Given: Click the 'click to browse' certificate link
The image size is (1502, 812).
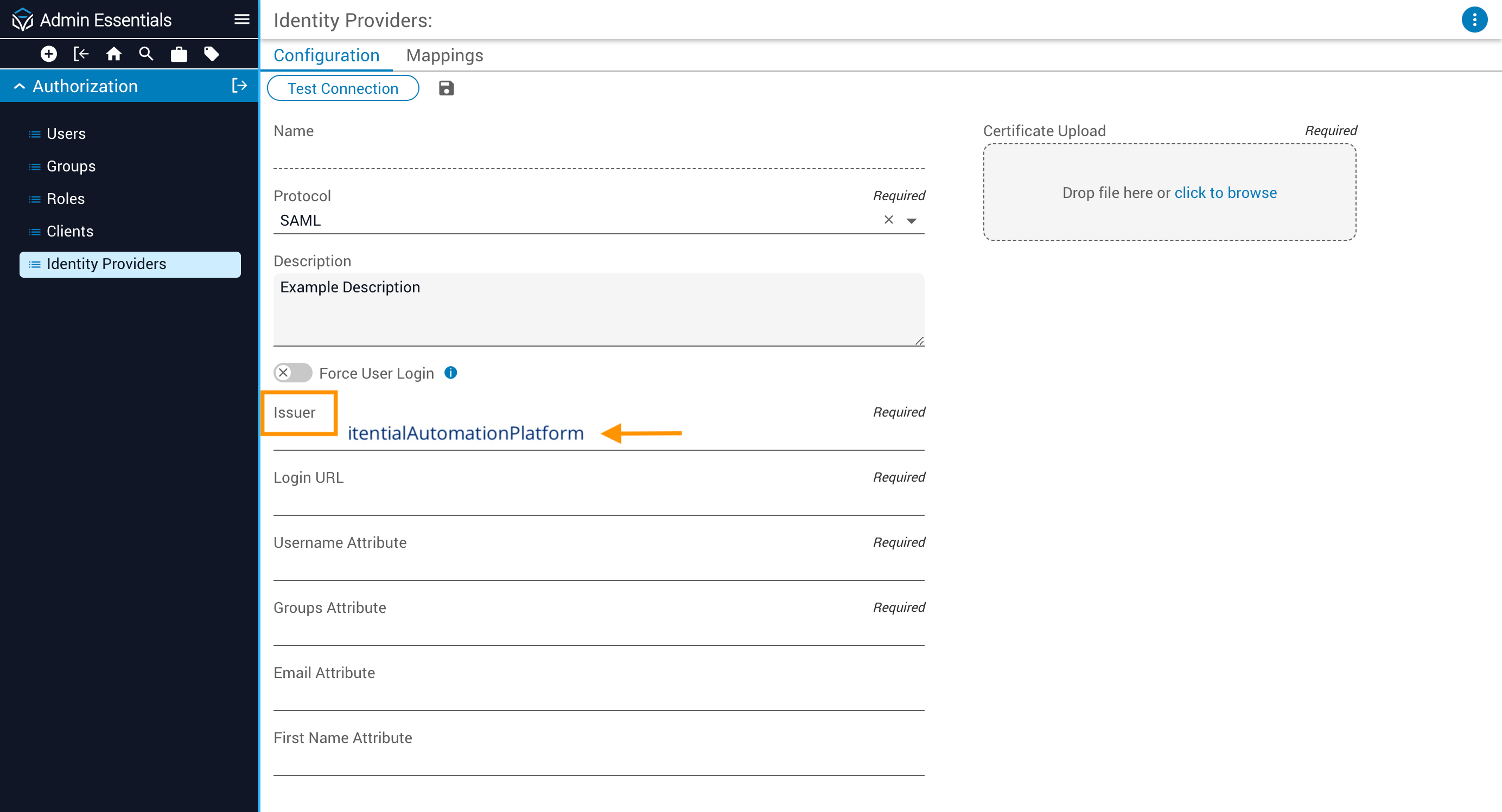Looking at the screenshot, I should (1225, 193).
